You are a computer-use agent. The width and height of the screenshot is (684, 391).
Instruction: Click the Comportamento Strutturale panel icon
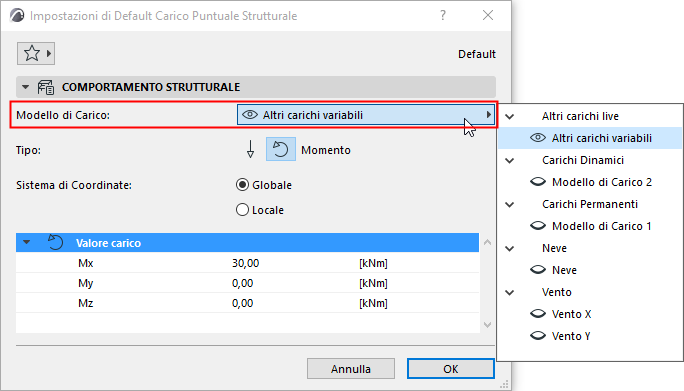click(45, 87)
